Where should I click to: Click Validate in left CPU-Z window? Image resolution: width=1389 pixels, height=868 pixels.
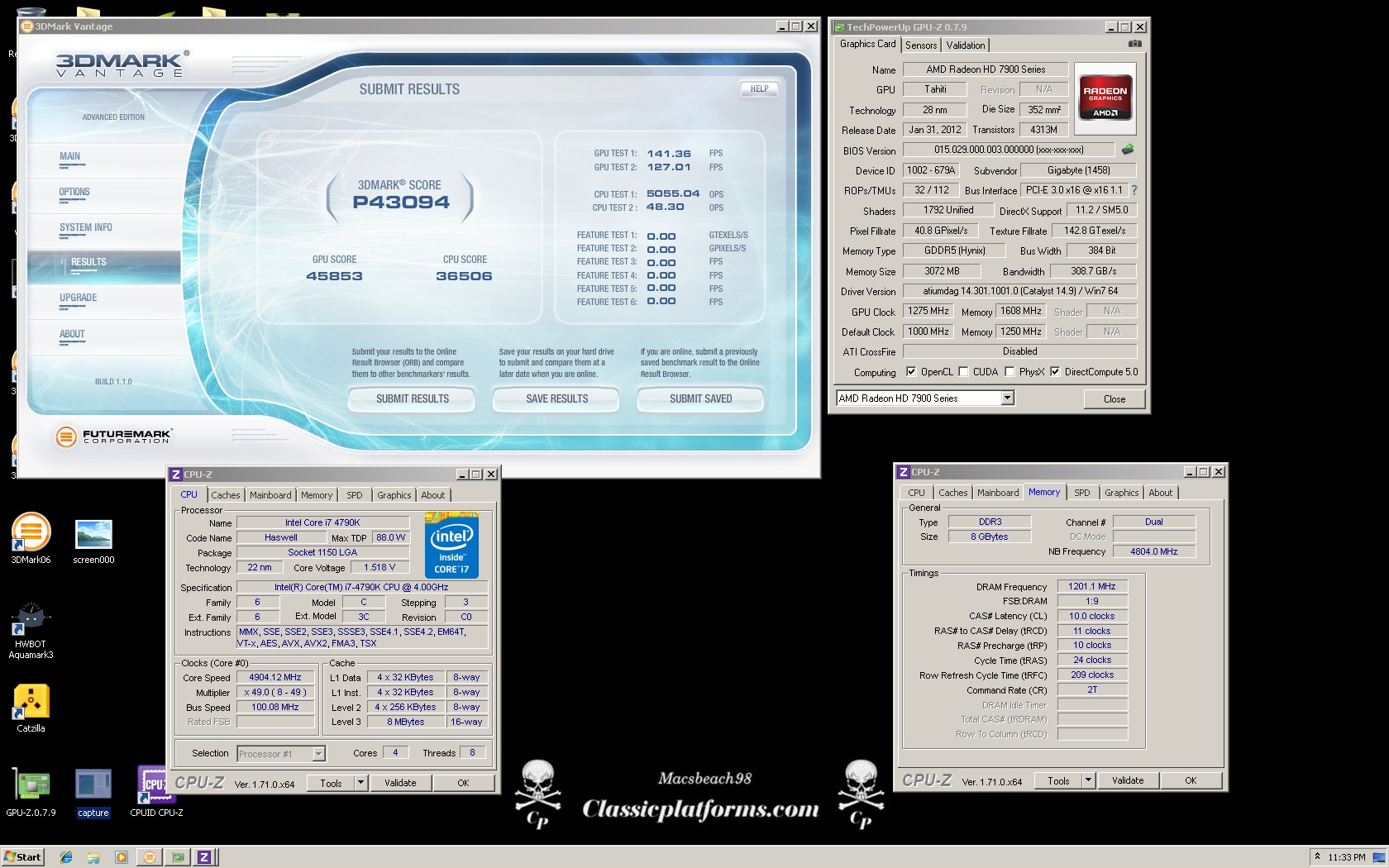[x=400, y=783]
